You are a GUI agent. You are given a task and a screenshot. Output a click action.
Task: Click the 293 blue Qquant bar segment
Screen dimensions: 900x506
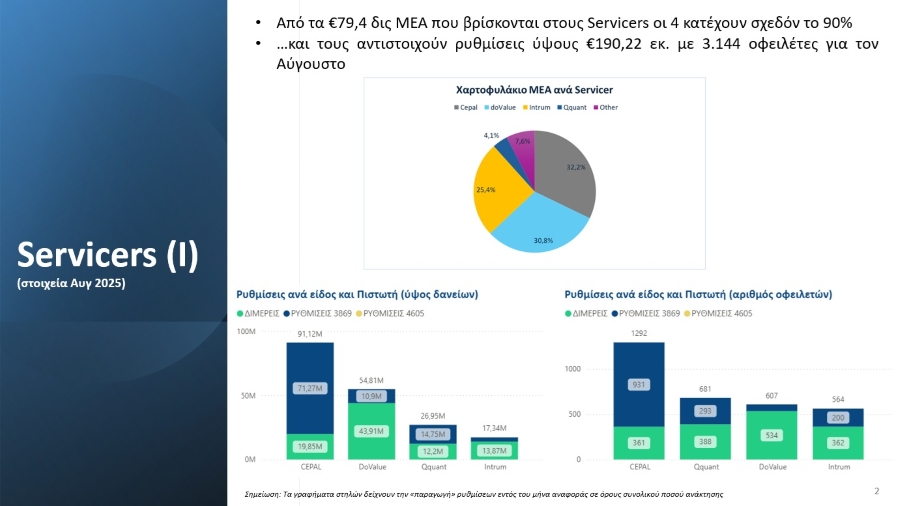coord(707,411)
